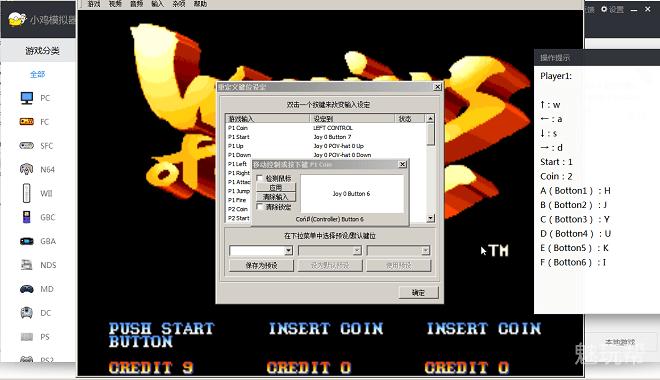Image resolution: width=660 pixels, height=380 pixels.
Task: Click the 确定 button
Action: click(x=418, y=292)
